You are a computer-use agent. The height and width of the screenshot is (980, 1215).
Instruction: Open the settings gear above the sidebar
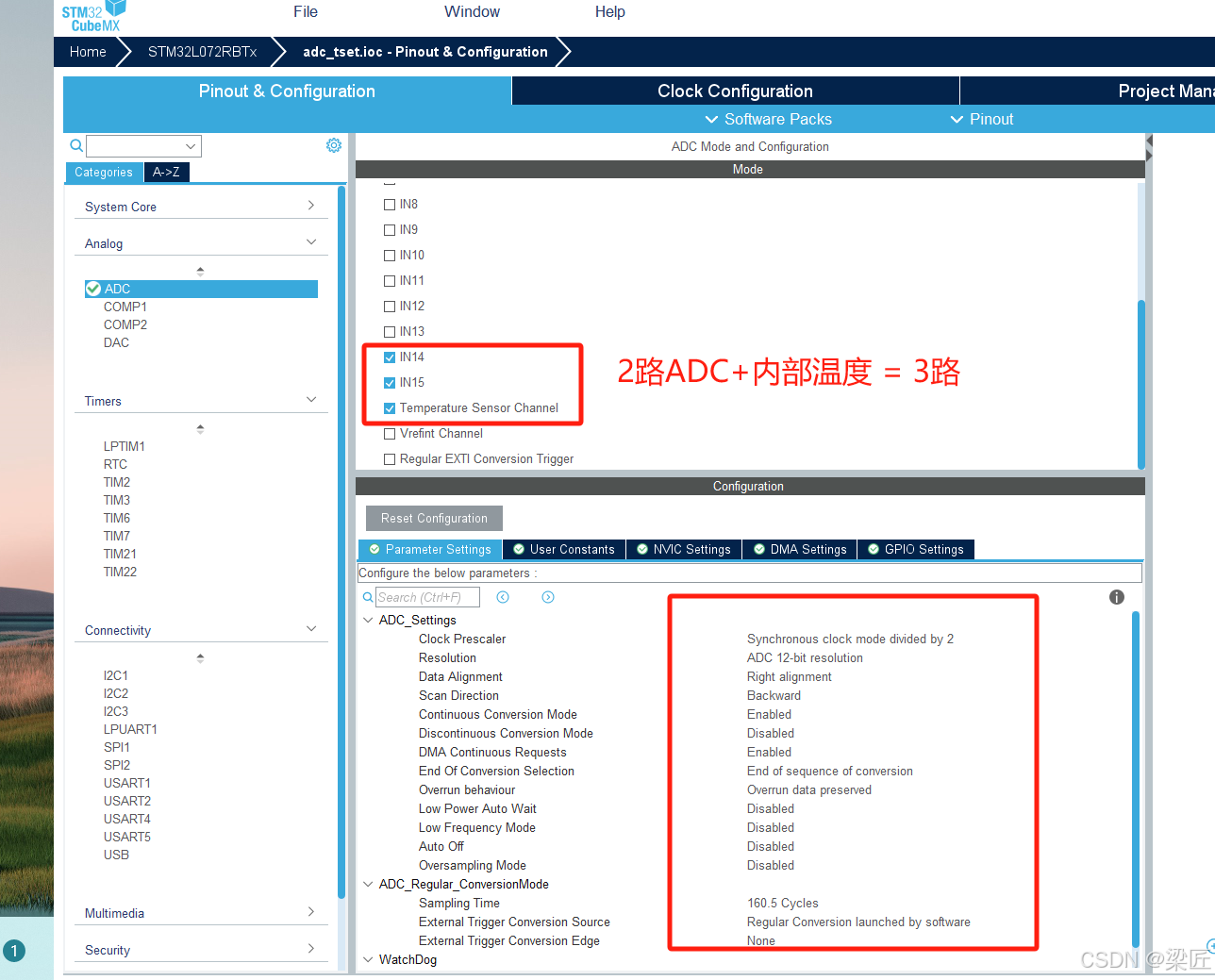[333, 145]
